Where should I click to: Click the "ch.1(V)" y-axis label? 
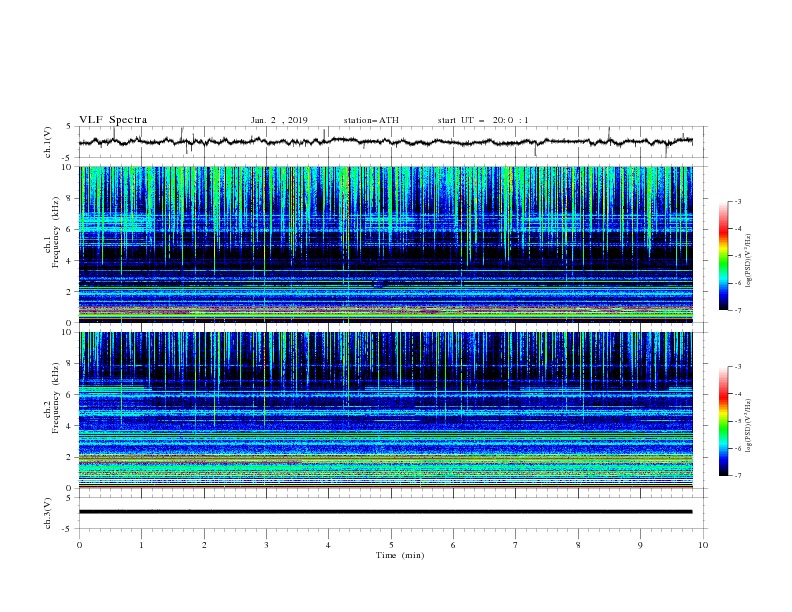click(48, 142)
